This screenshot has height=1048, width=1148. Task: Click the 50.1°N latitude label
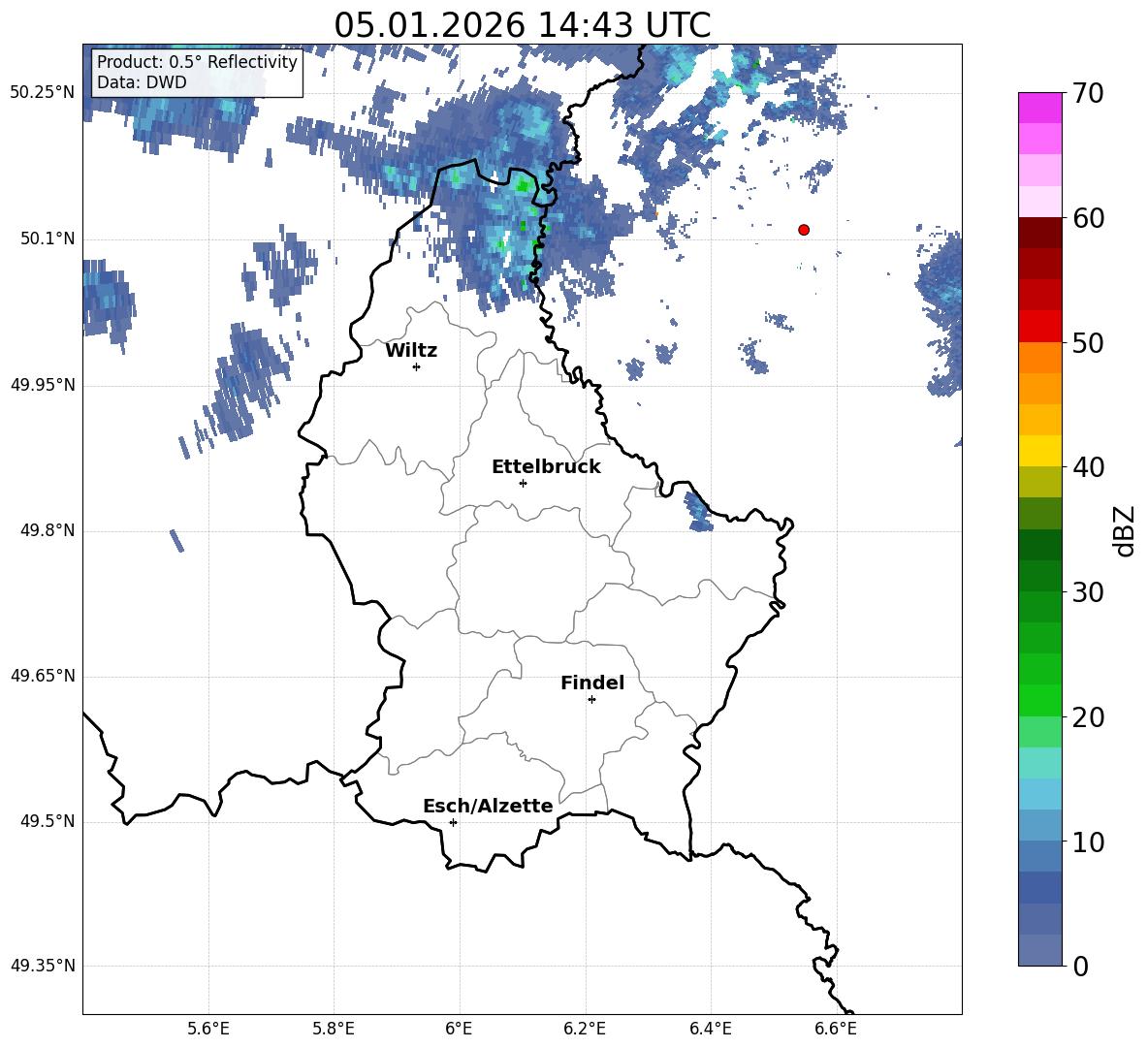[48, 238]
